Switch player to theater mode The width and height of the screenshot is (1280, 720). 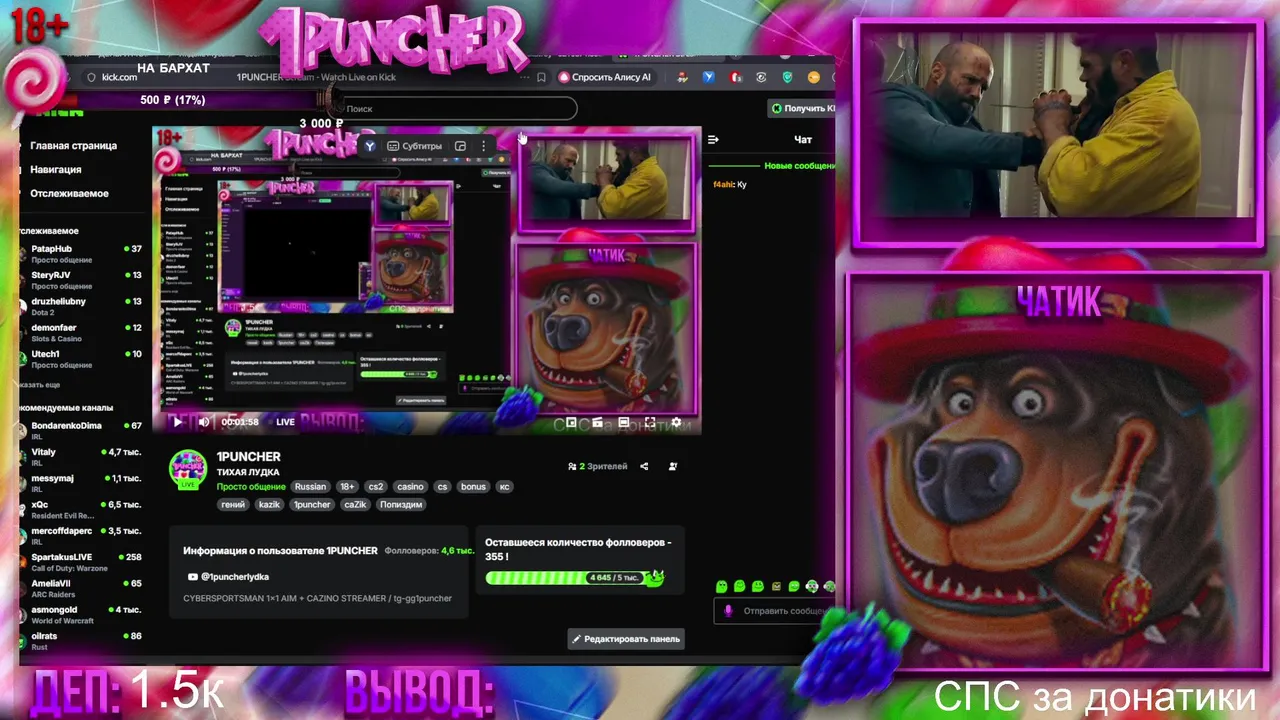pyautogui.click(x=623, y=422)
